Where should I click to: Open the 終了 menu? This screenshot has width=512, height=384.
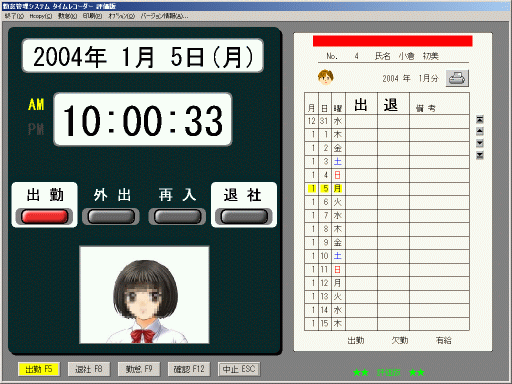point(14,16)
